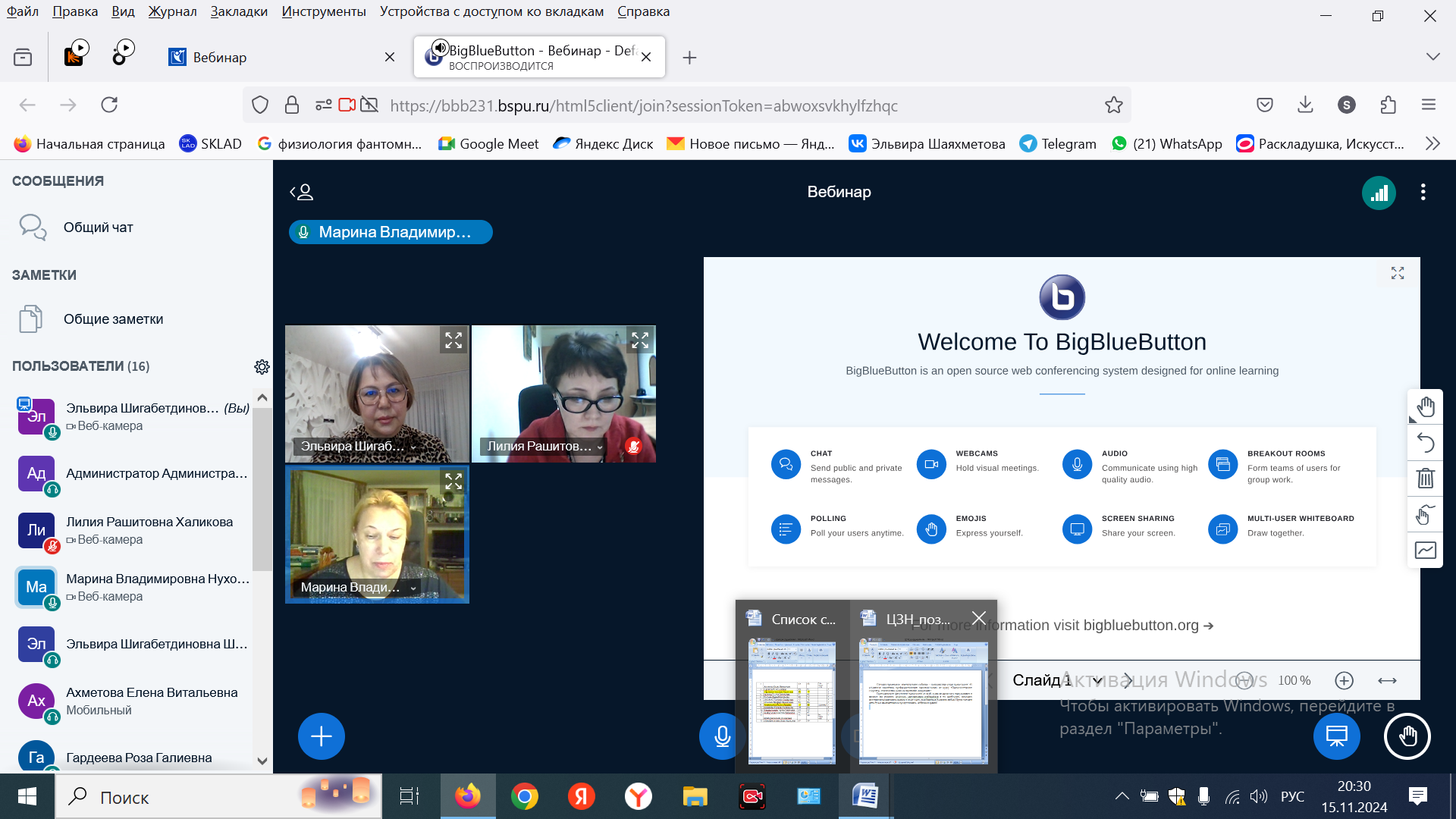Delete all whiteboard annotations with trash icon
The image size is (1456, 819).
tap(1425, 479)
